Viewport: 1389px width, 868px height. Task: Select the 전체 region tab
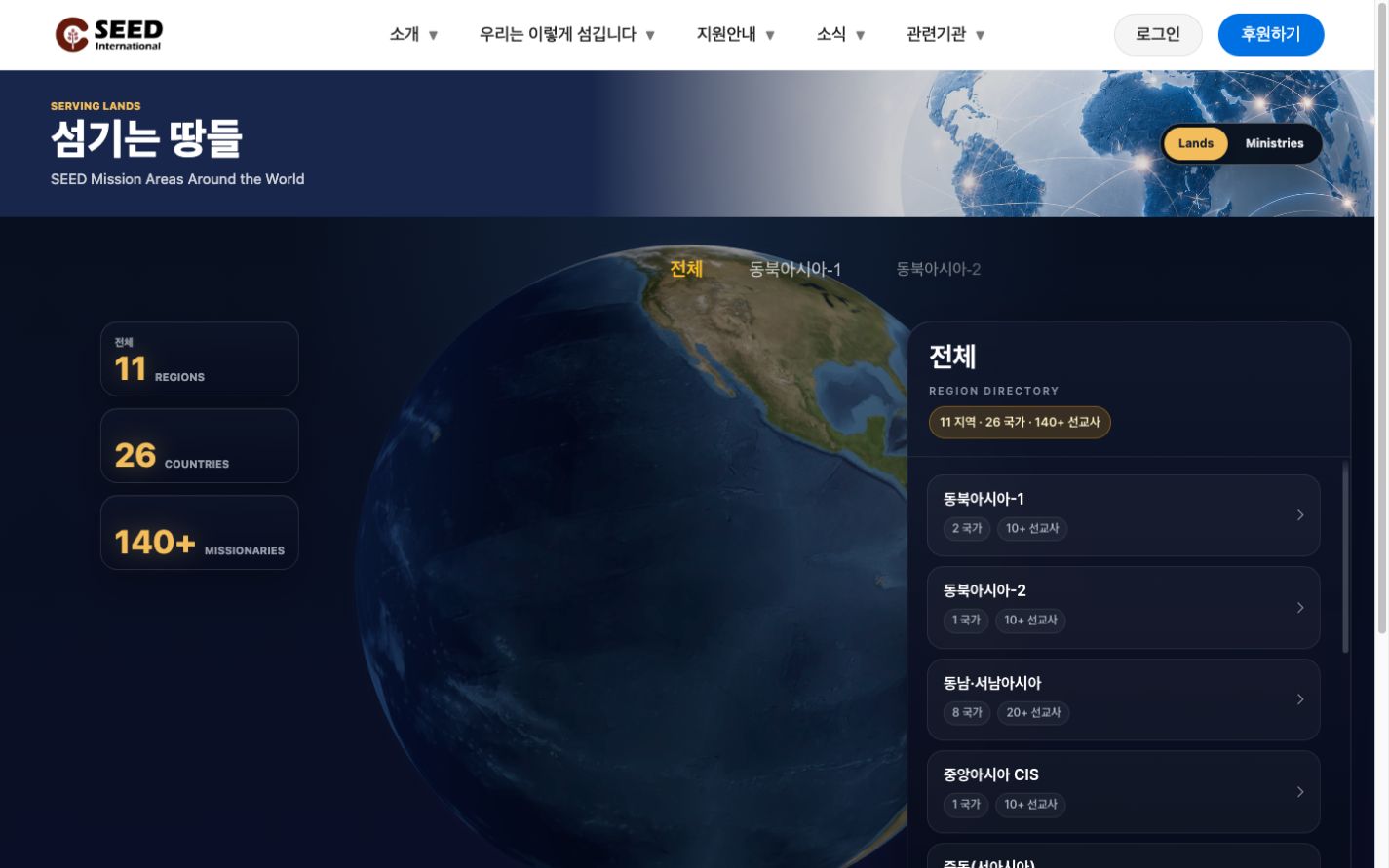(x=686, y=269)
